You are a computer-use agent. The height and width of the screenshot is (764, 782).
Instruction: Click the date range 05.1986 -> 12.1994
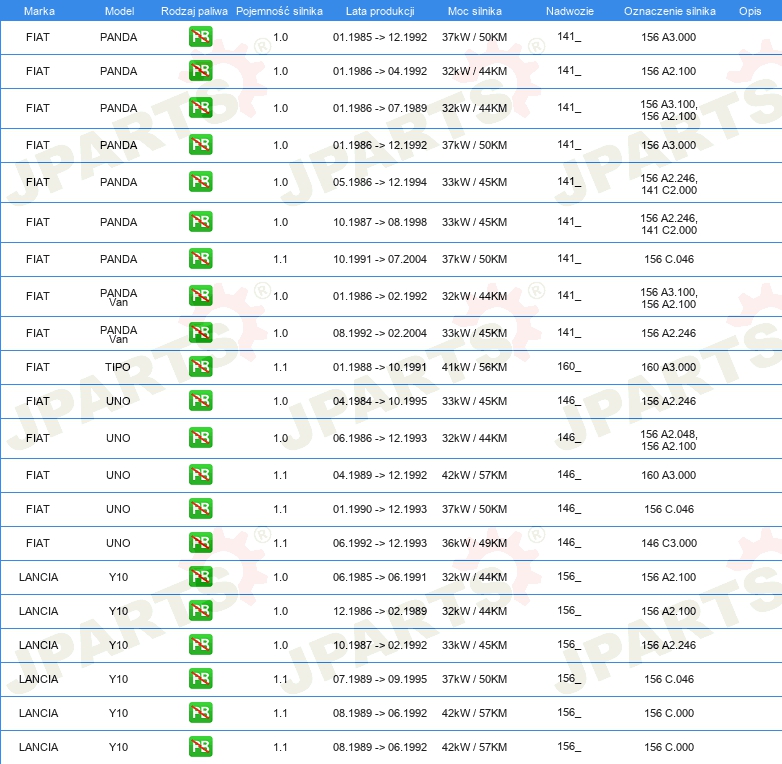380,182
